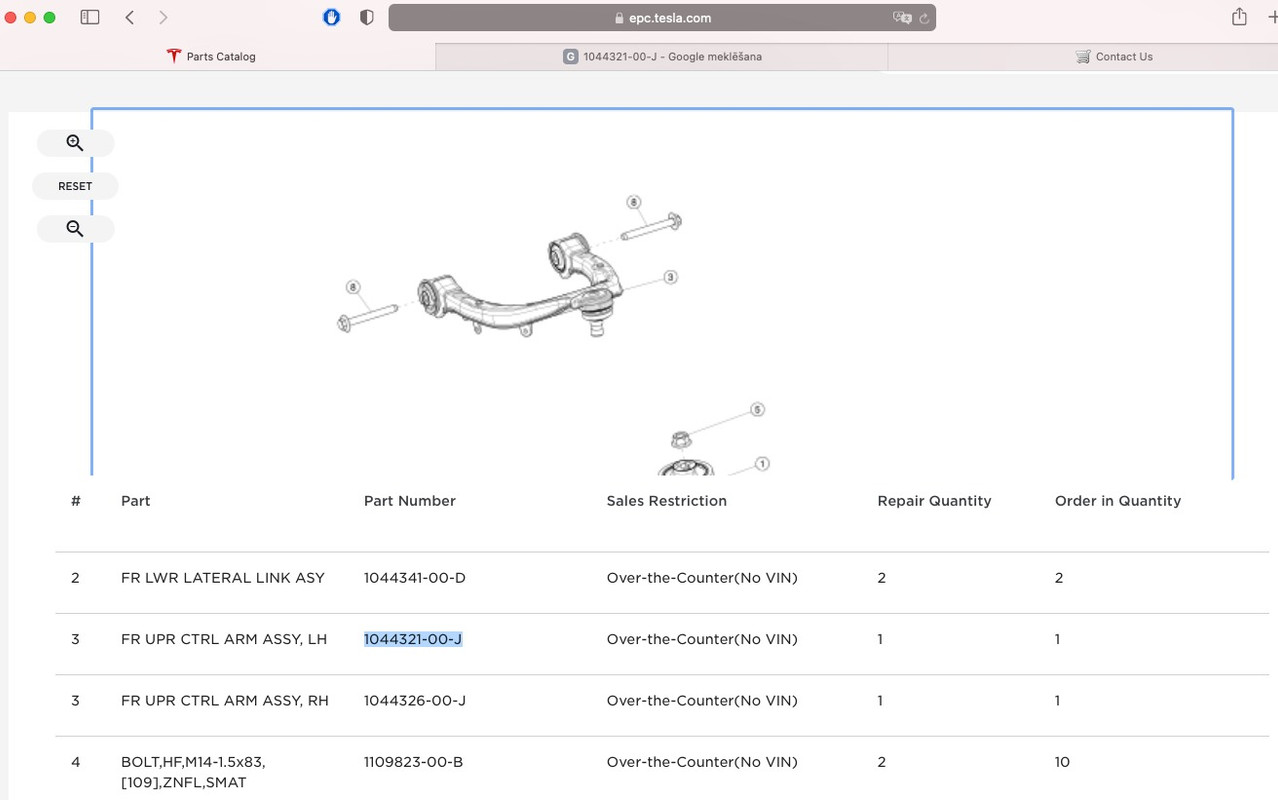Select callout 8 by the upper-right bolt

coord(634,203)
